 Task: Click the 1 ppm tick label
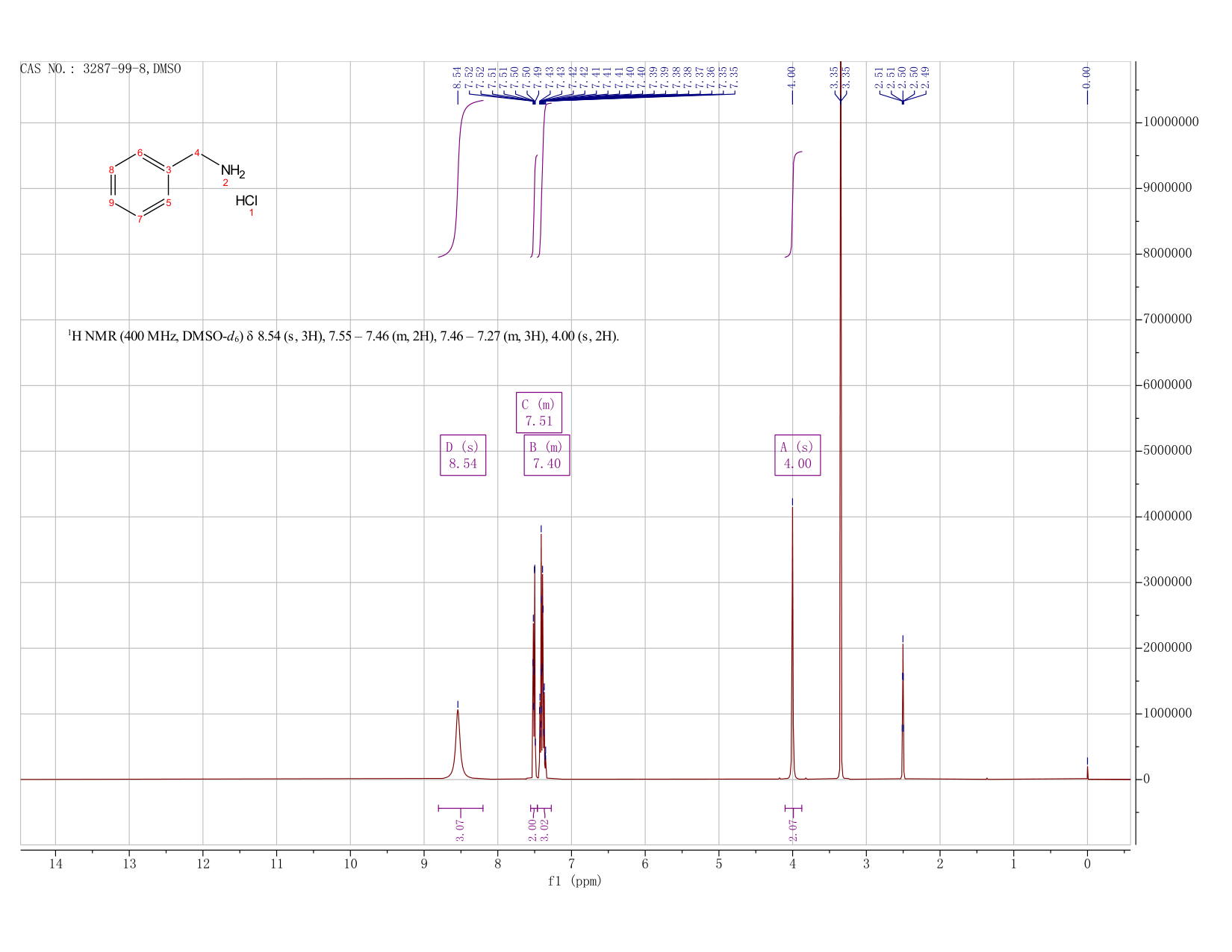point(1014,864)
